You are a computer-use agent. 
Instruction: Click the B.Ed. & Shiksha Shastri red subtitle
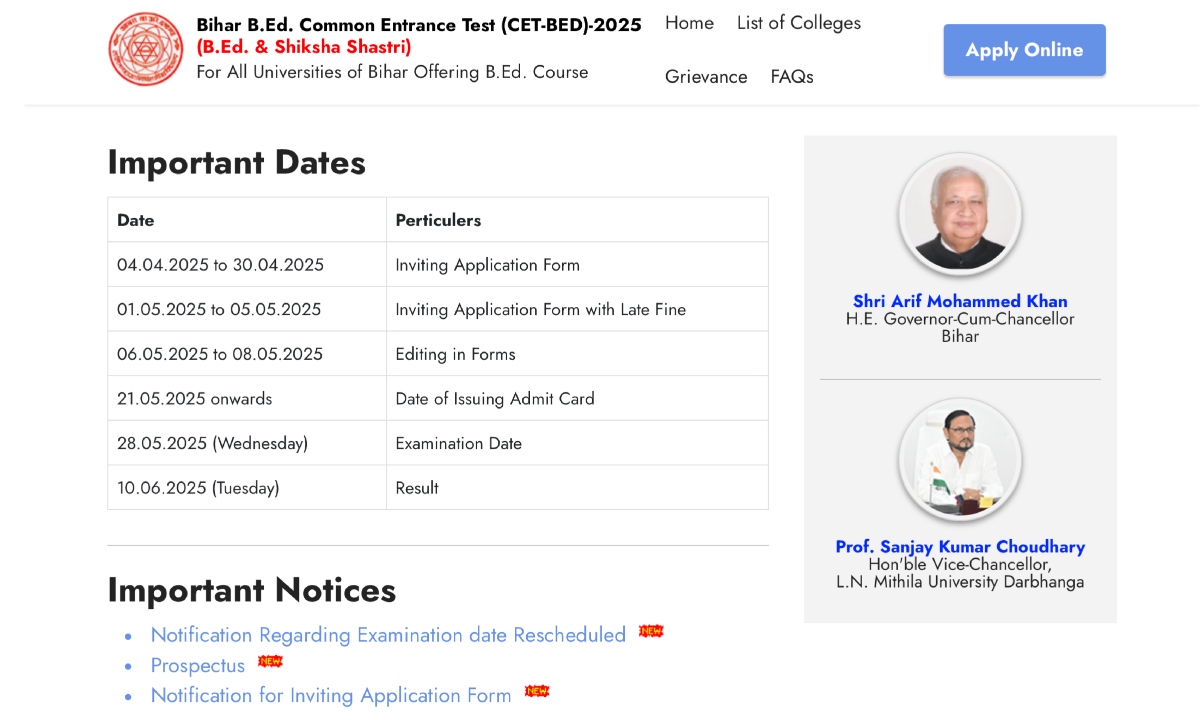(x=304, y=47)
